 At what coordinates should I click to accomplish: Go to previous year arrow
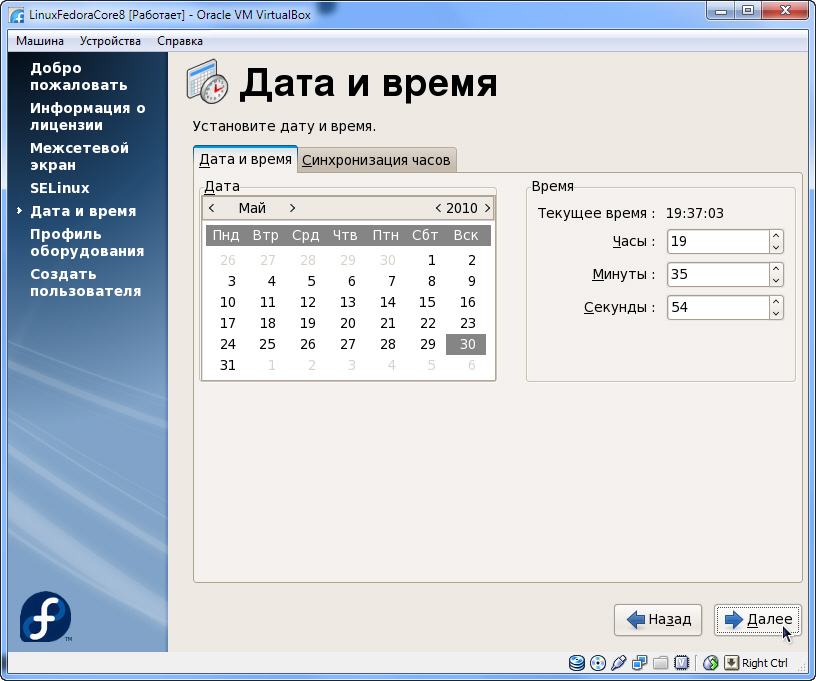click(x=438, y=208)
